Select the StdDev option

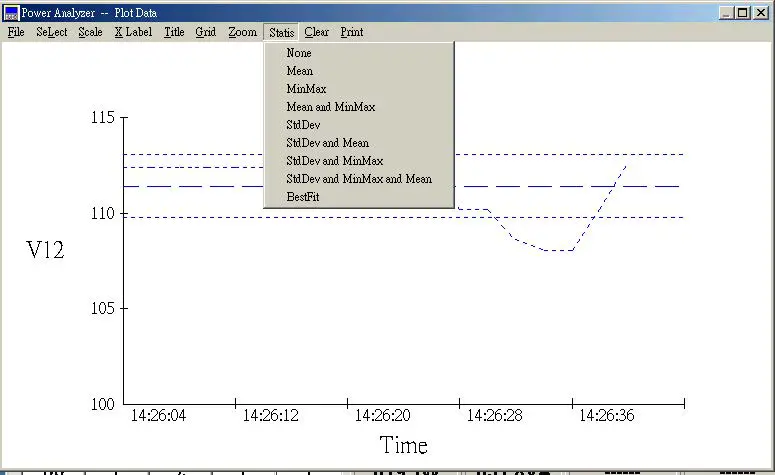coord(359,125)
